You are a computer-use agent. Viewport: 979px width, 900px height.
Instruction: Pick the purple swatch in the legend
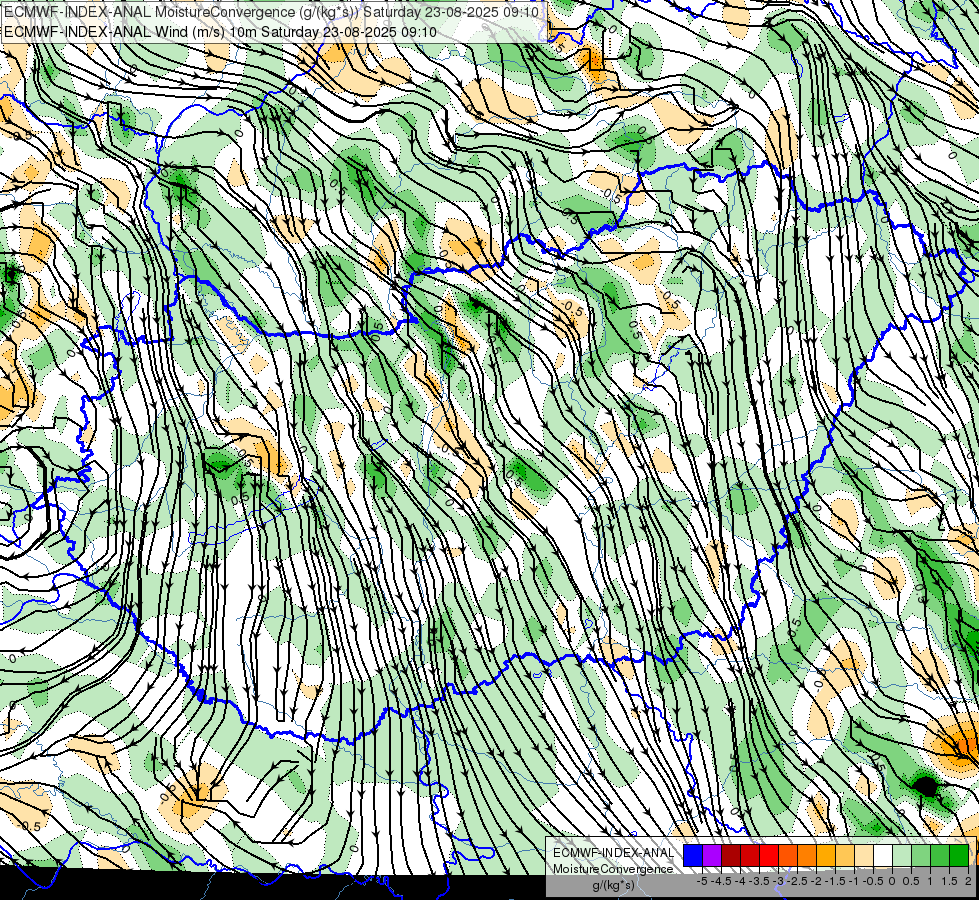(x=712, y=855)
